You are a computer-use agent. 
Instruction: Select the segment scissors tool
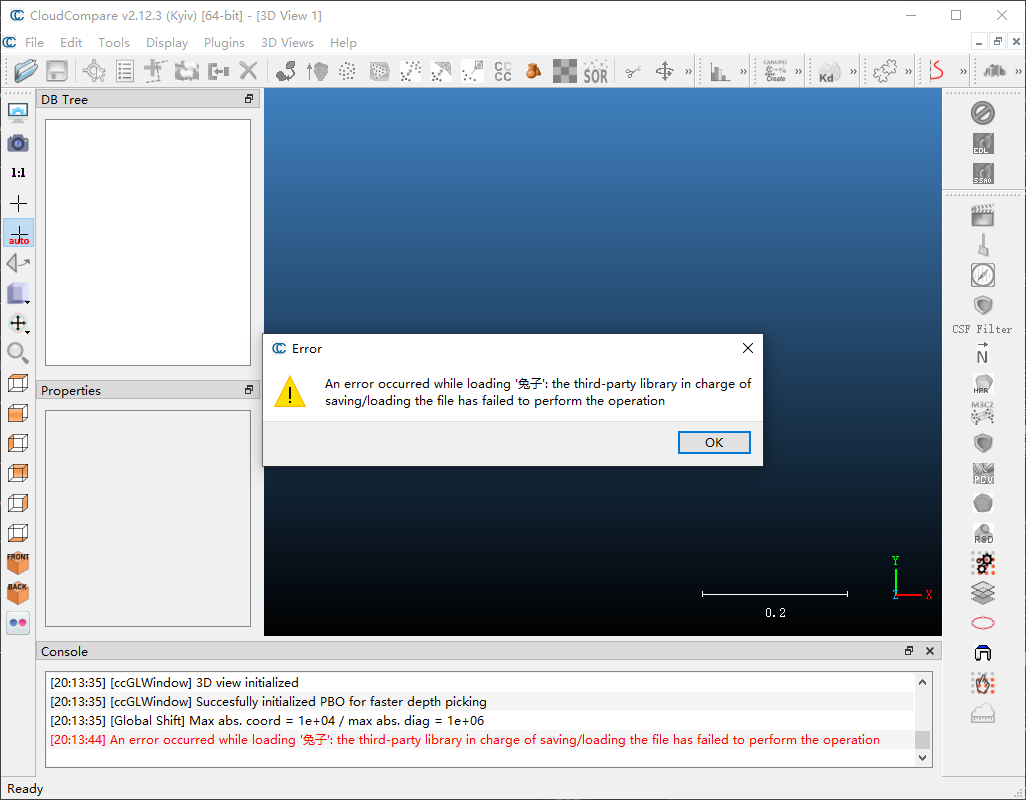(632, 71)
